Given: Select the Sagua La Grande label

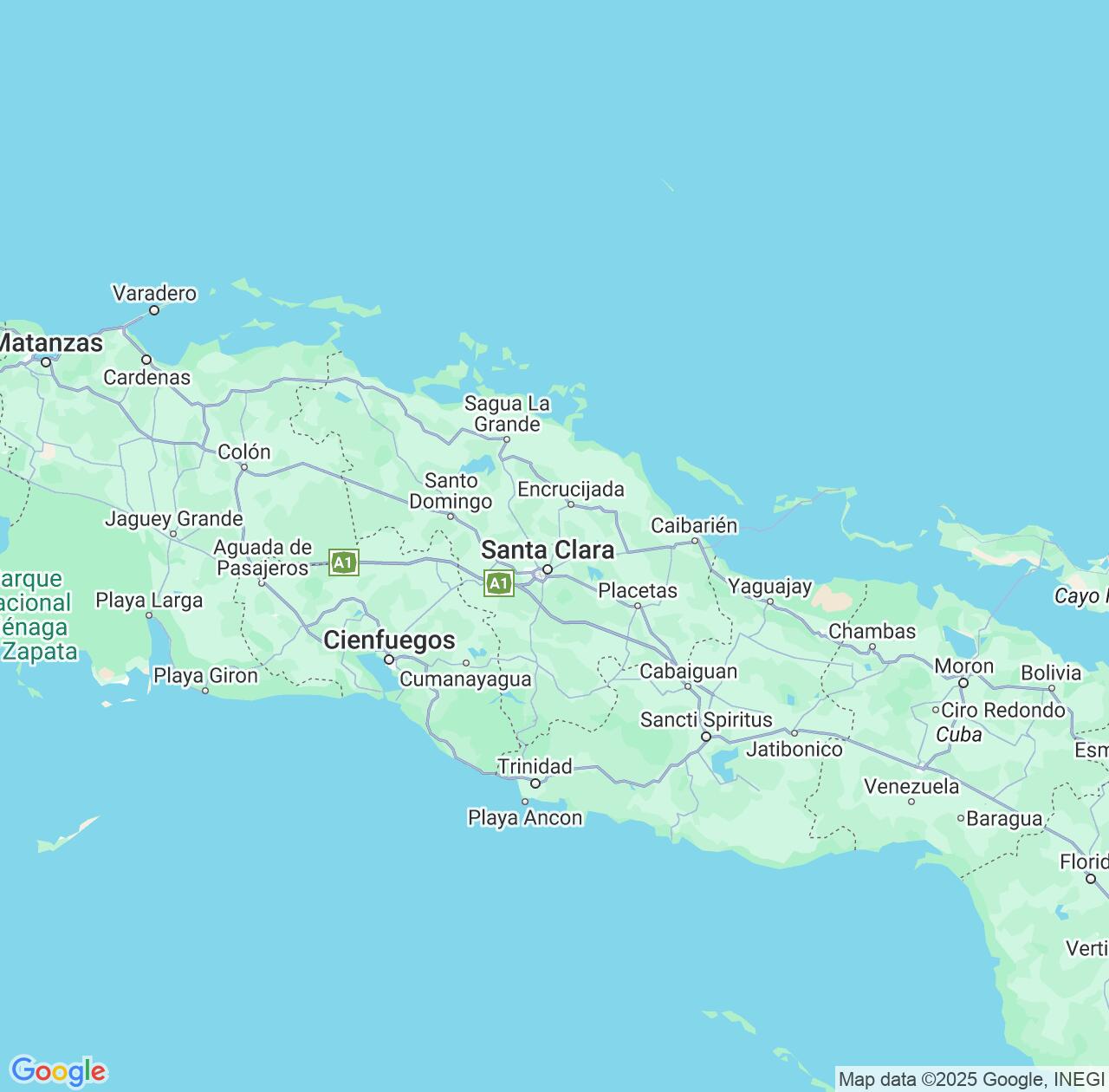Looking at the screenshot, I should point(507,413).
